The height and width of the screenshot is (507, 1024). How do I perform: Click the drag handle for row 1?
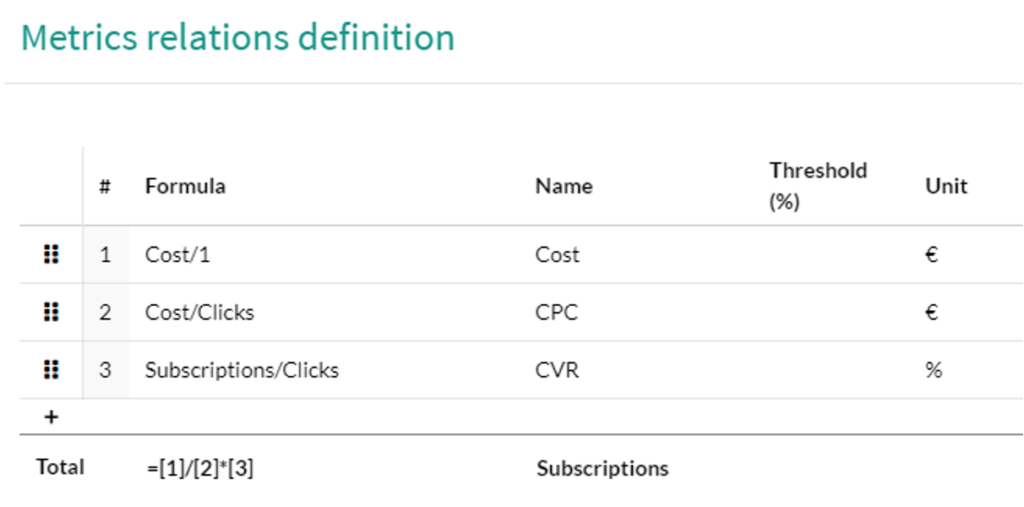point(51,254)
